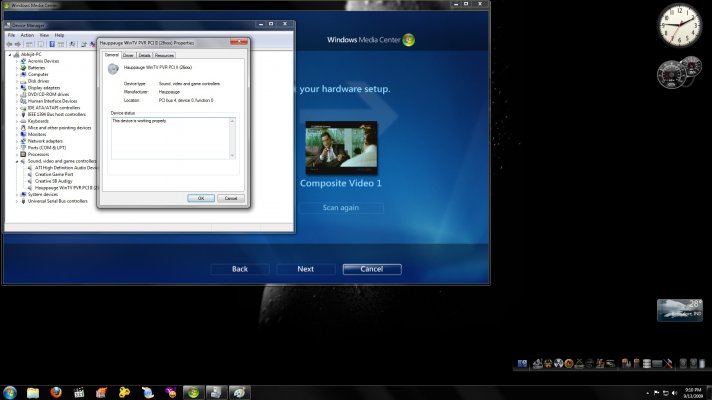Open Action Center flag in system tray

click(657, 393)
